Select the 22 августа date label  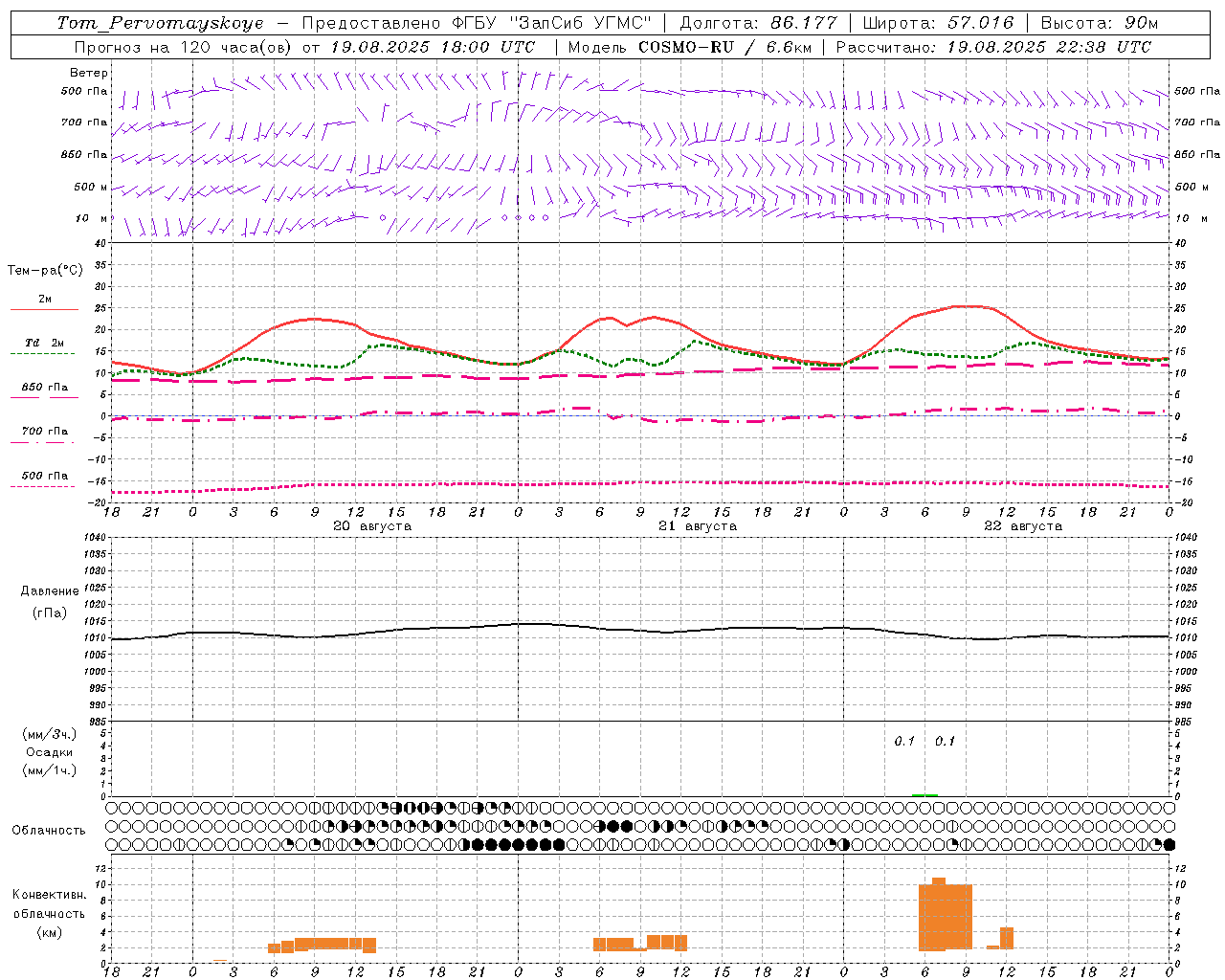[1023, 526]
